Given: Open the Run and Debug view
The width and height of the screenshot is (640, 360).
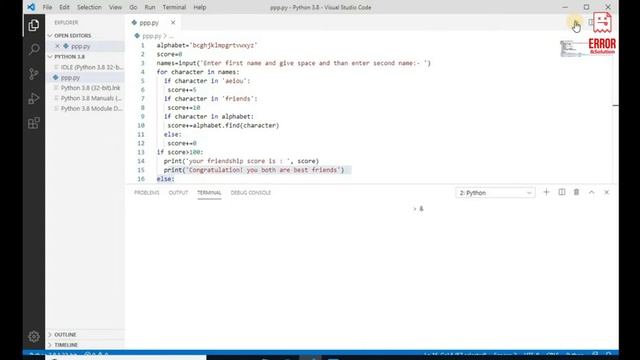Looking at the screenshot, I should tap(34, 98).
